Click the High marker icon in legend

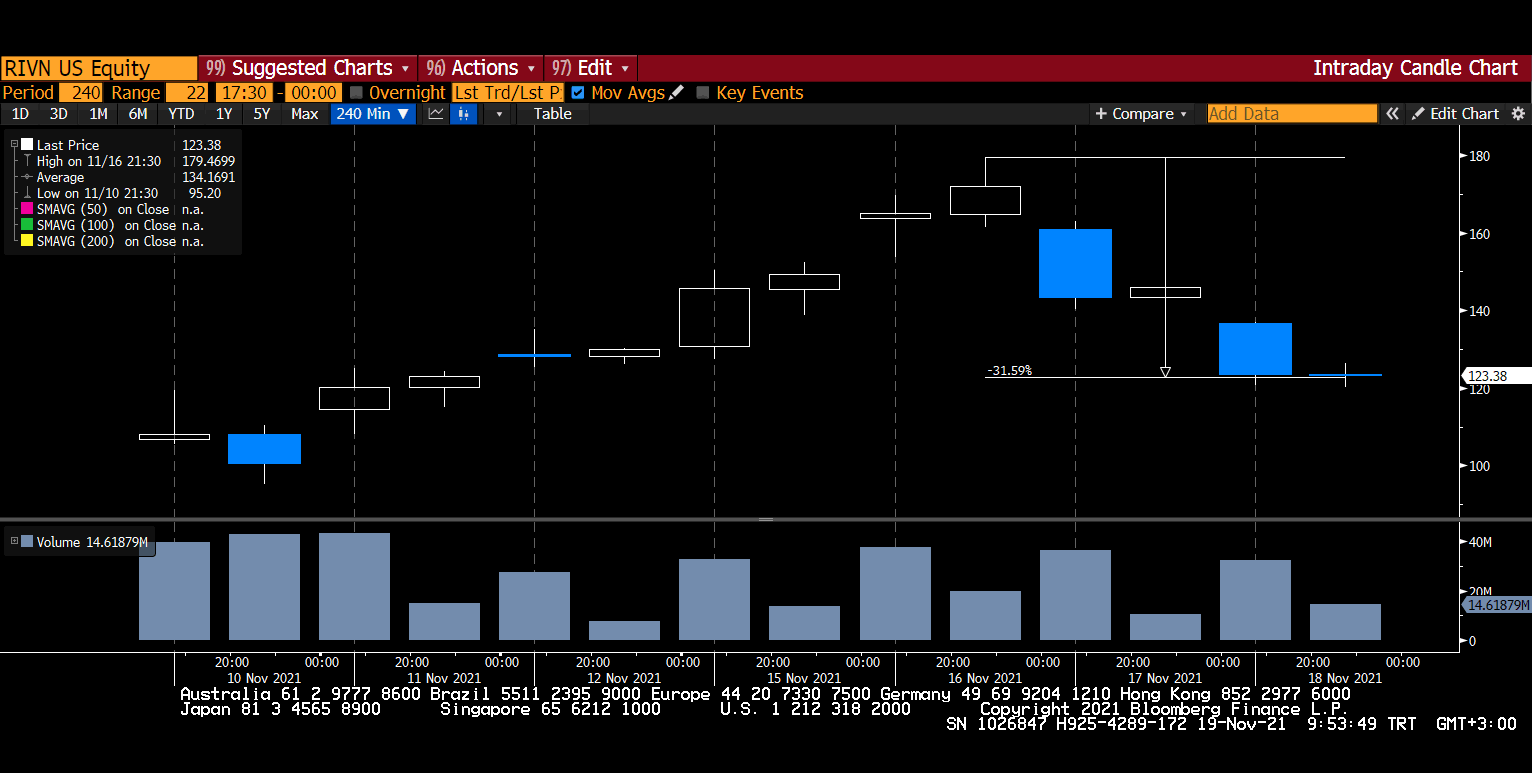[27, 161]
